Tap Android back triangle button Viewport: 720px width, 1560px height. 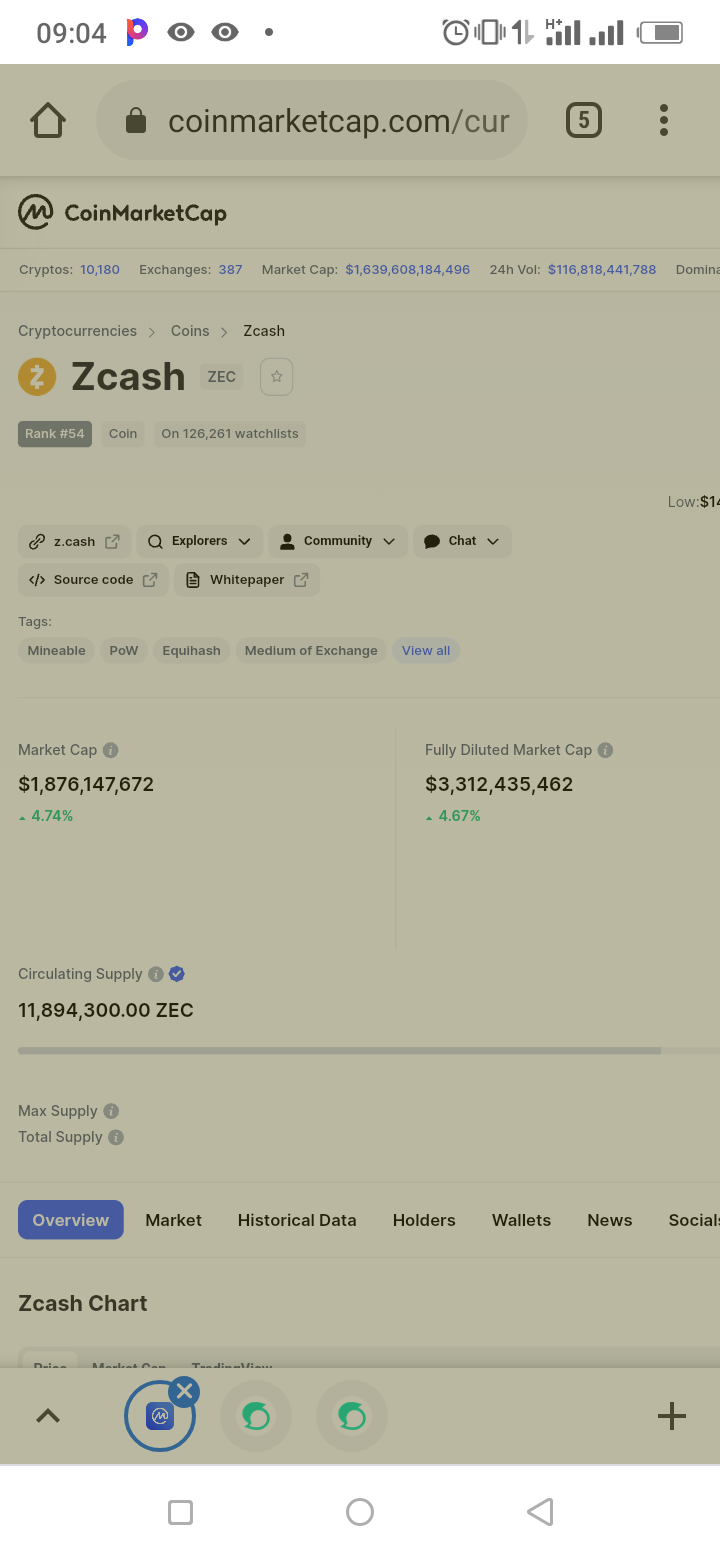click(x=540, y=1512)
